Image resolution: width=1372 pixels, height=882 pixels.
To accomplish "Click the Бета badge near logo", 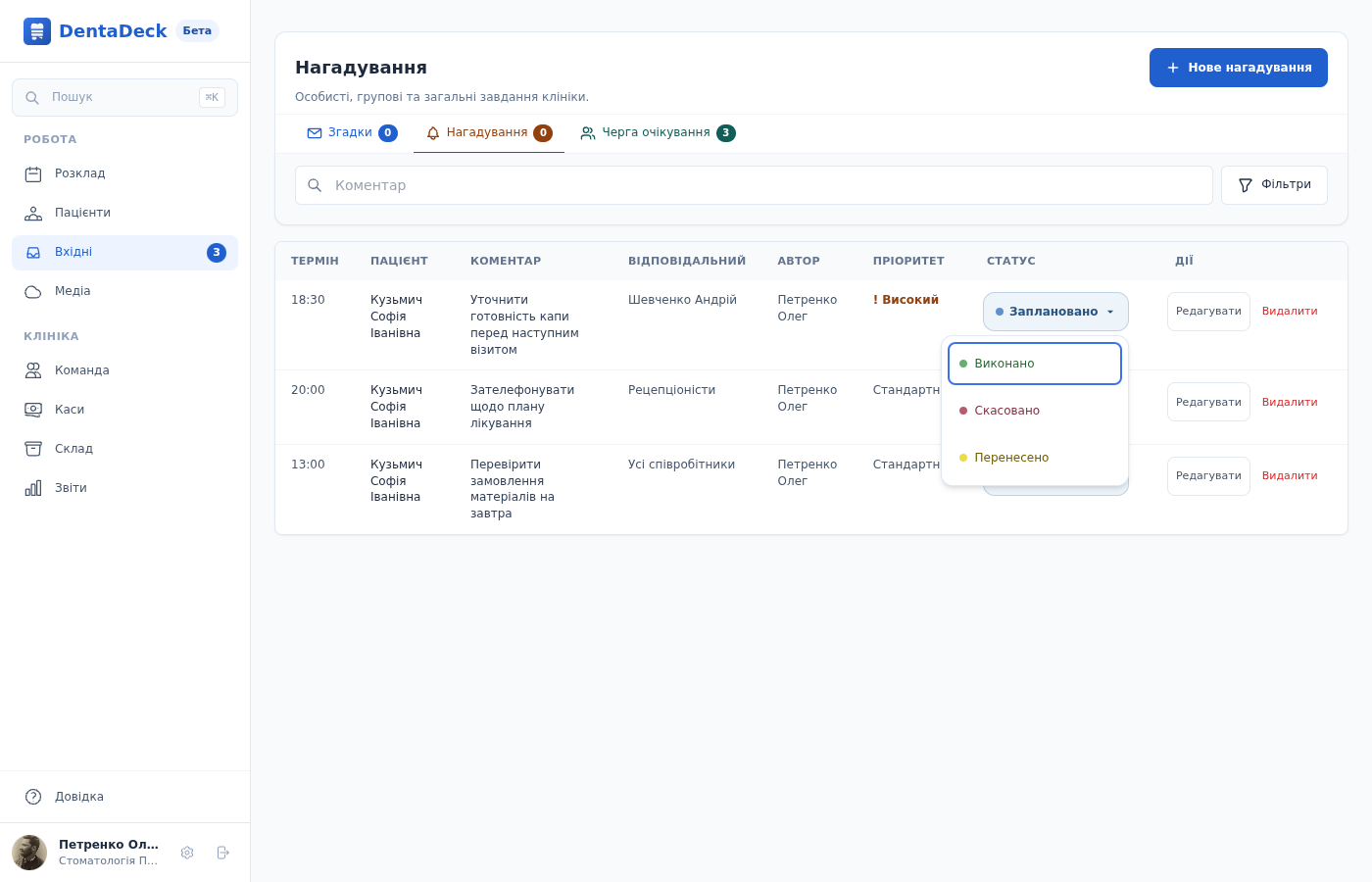I will tap(197, 30).
